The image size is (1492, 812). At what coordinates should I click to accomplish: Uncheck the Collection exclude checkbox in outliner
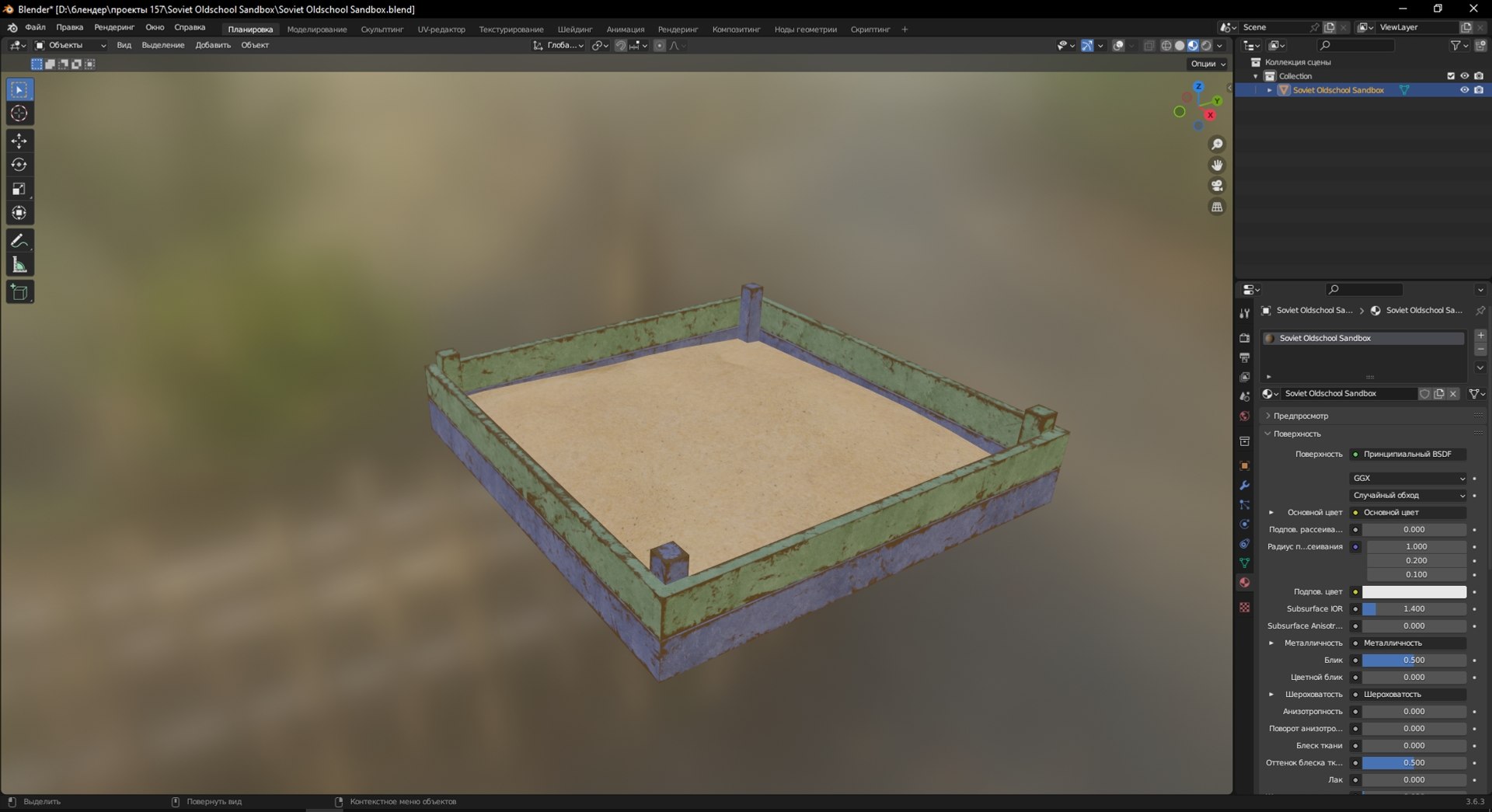coord(1450,76)
